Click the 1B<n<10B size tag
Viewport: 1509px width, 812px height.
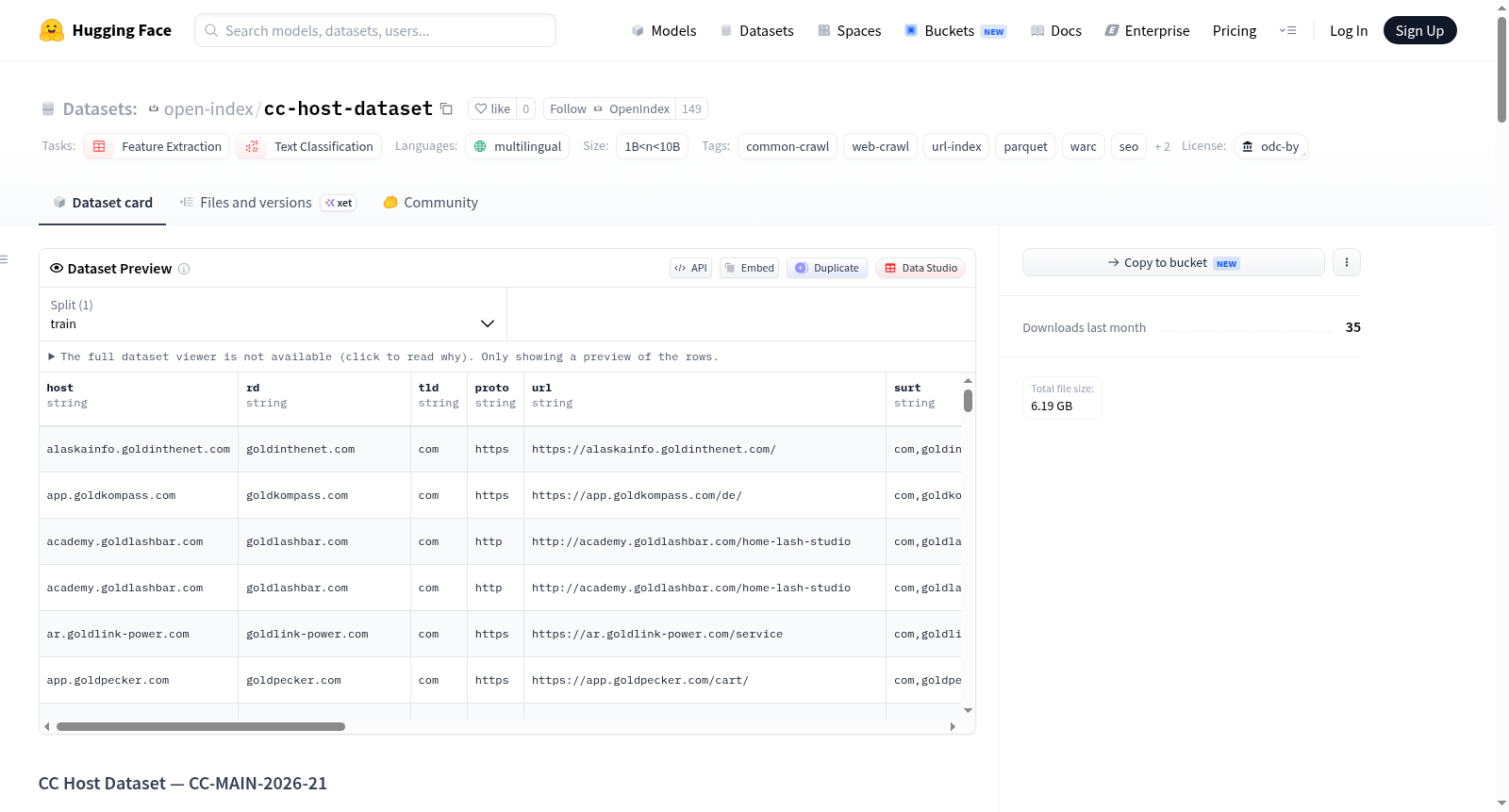click(x=652, y=146)
